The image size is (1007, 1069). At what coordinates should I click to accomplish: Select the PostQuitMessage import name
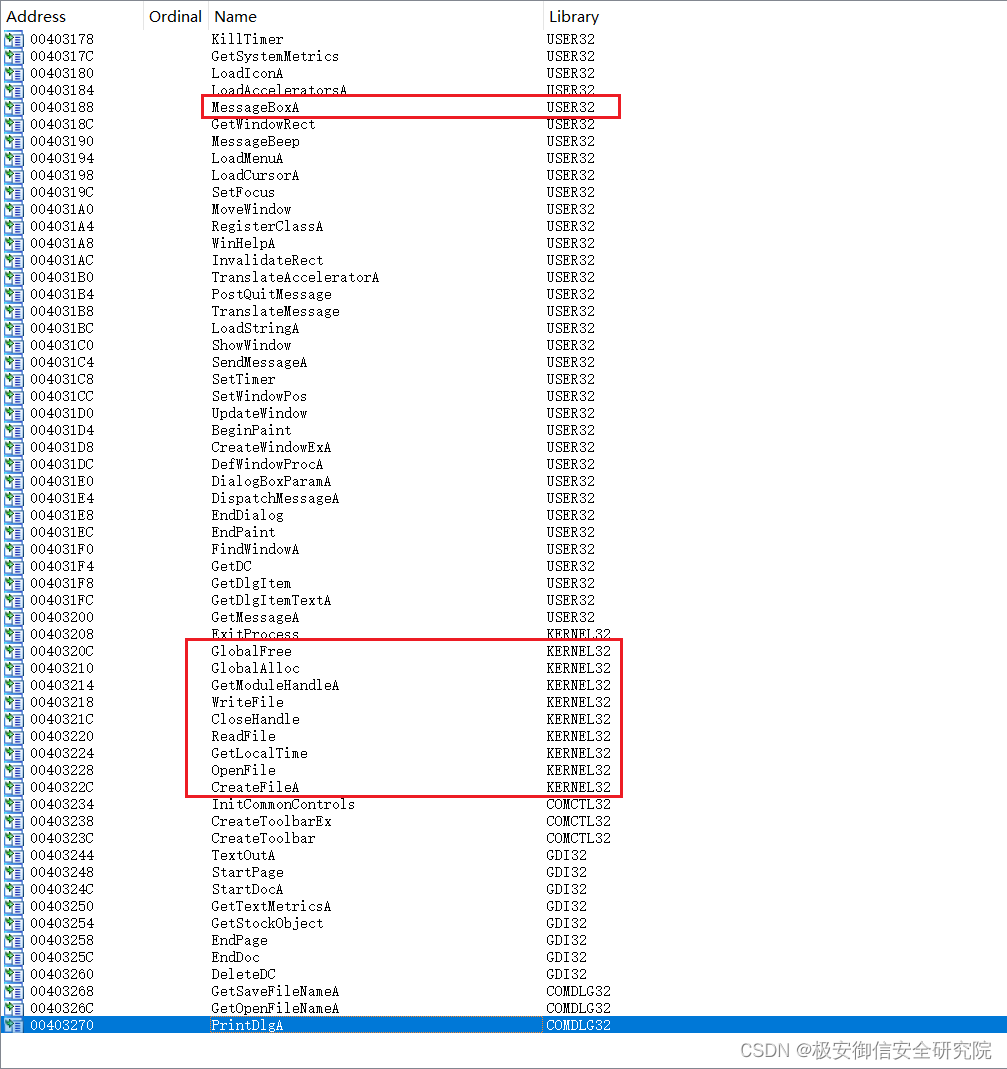tap(271, 295)
